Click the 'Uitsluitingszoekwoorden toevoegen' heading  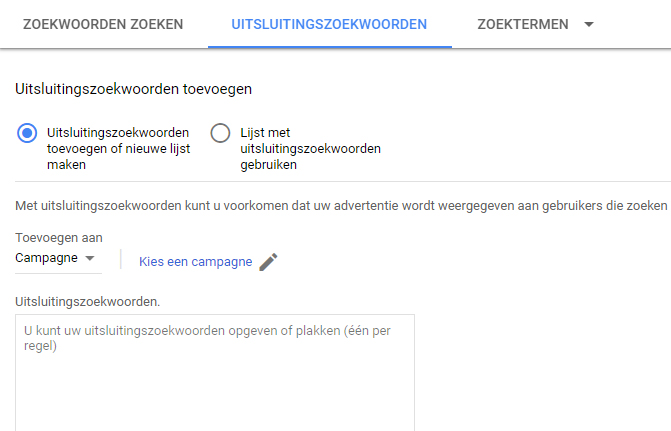point(134,89)
